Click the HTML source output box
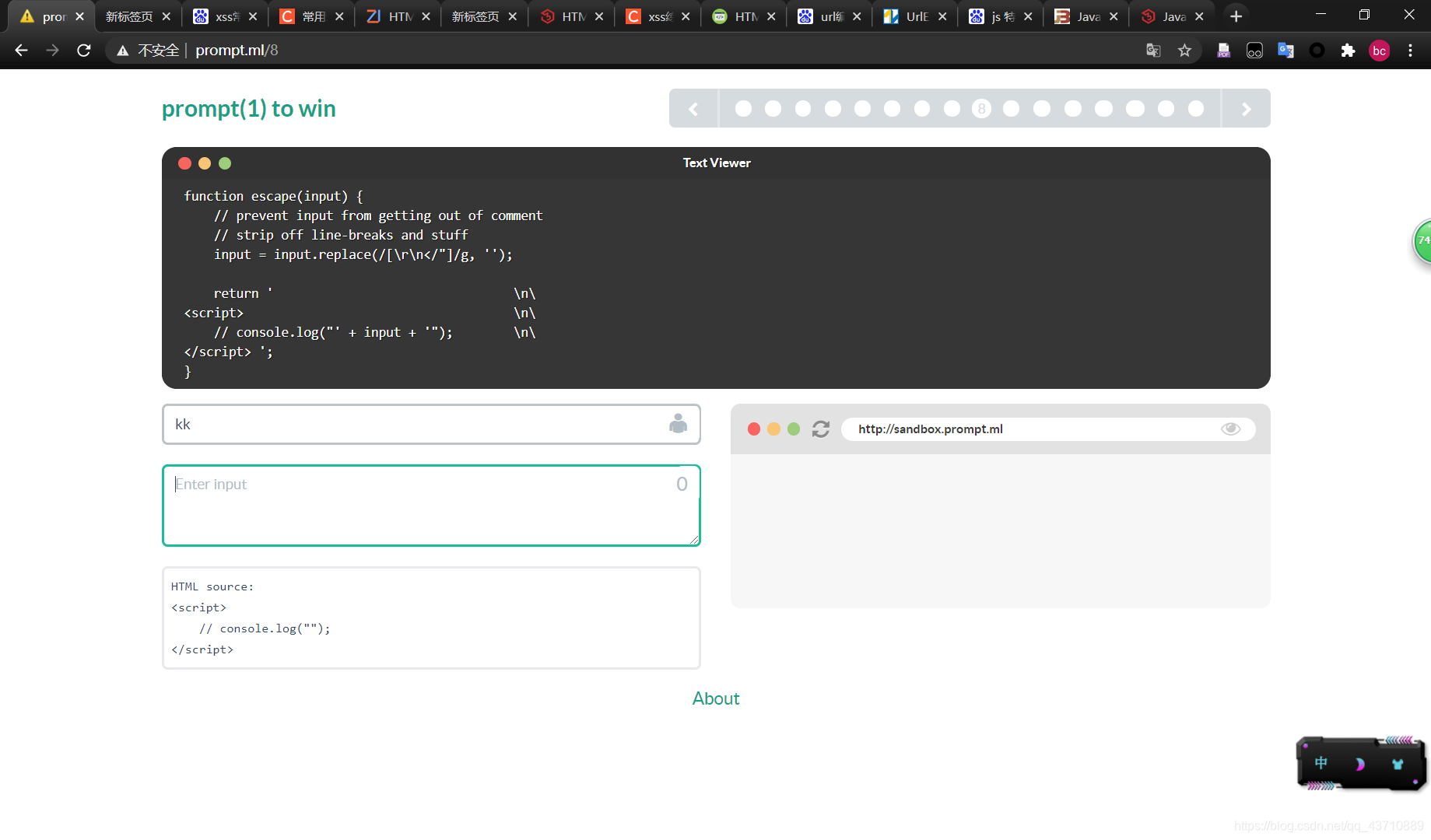1431x840 pixels. [x=431, y=618]
